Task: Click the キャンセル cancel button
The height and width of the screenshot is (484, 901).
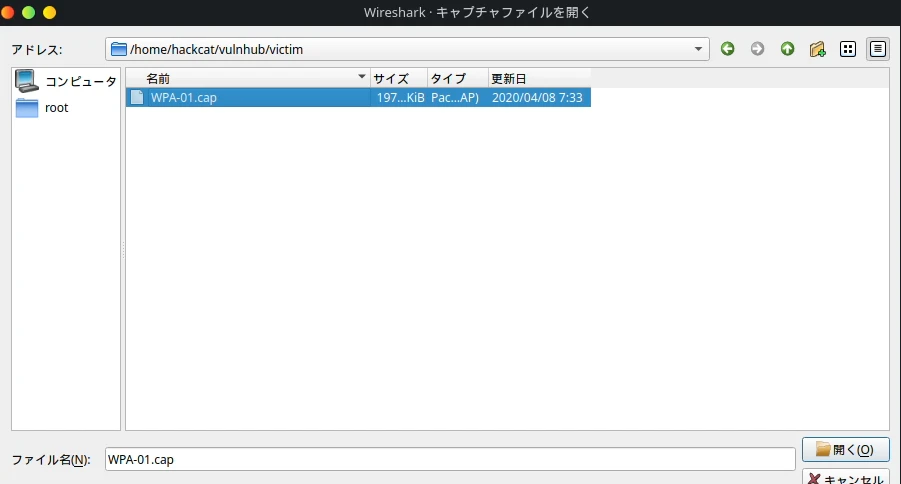Action: 845,478
